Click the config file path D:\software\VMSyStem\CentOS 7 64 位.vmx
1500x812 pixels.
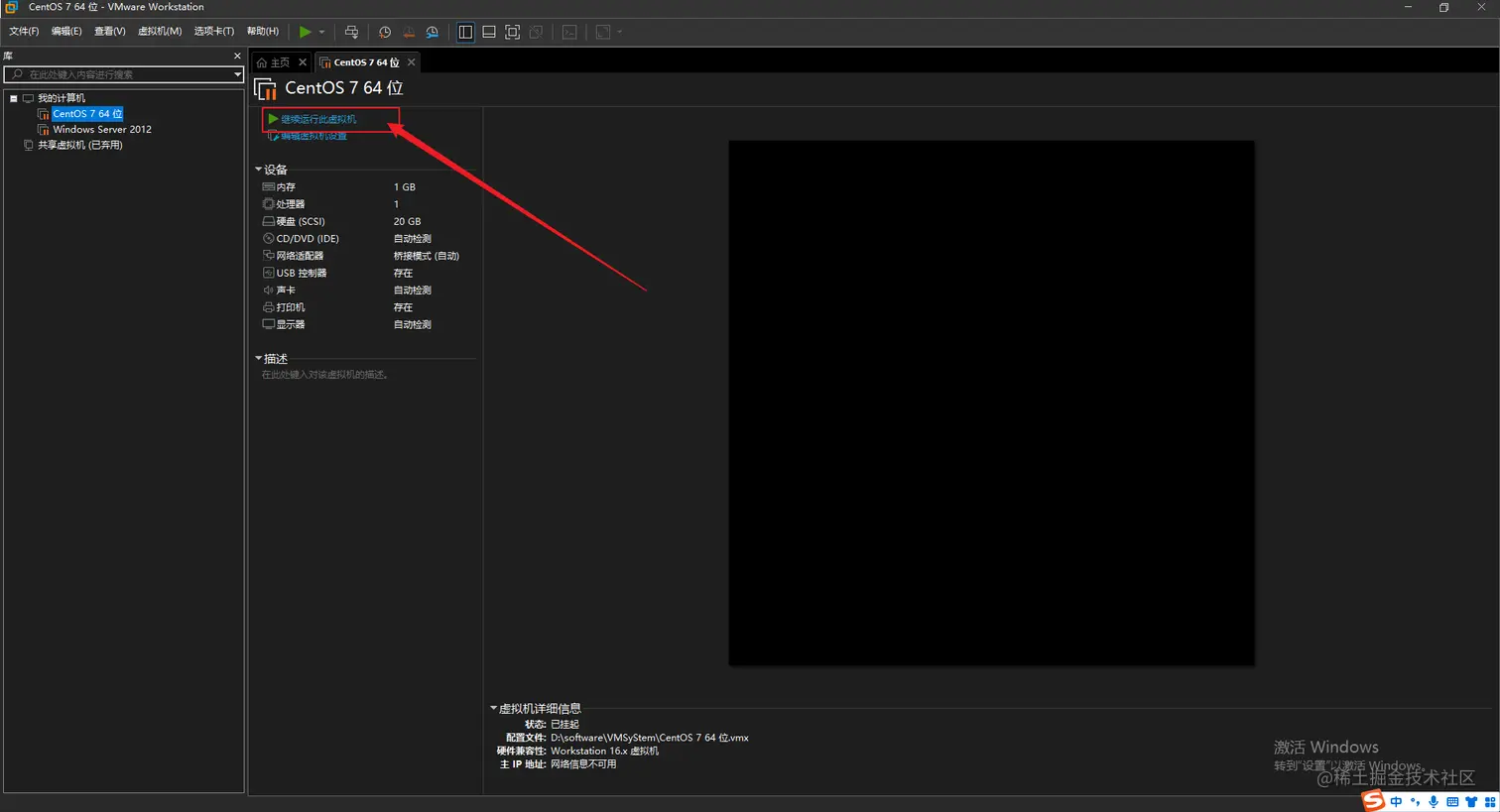[650, 738]
